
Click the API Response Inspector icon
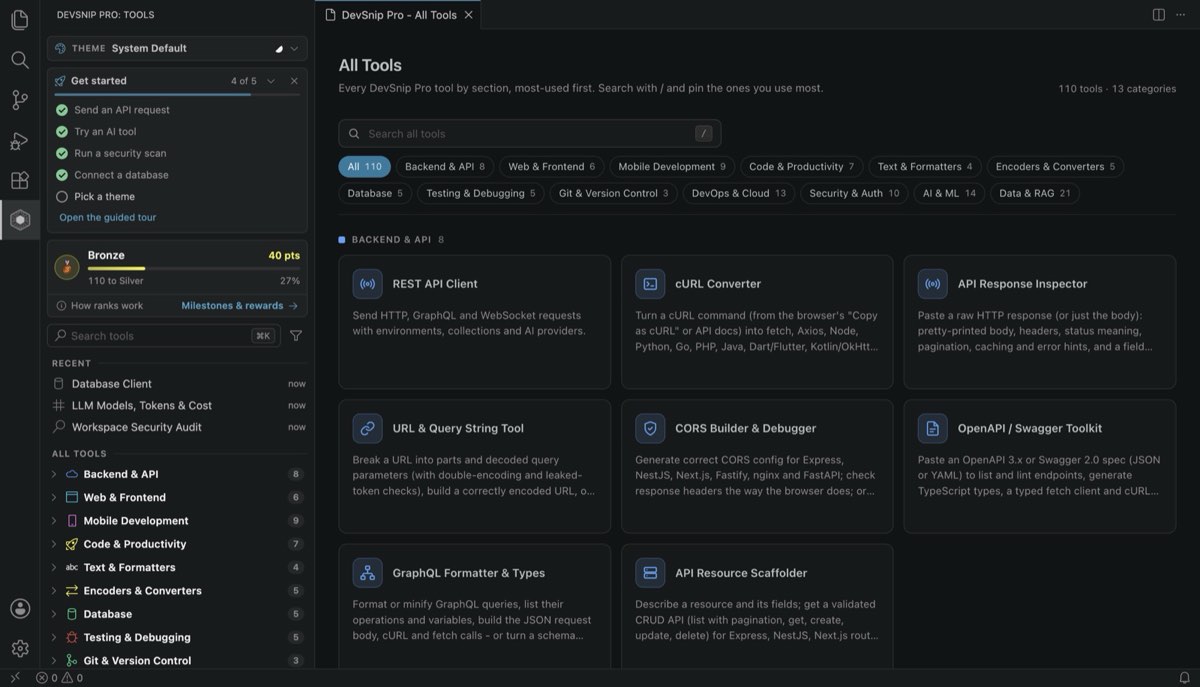[932, 284]
